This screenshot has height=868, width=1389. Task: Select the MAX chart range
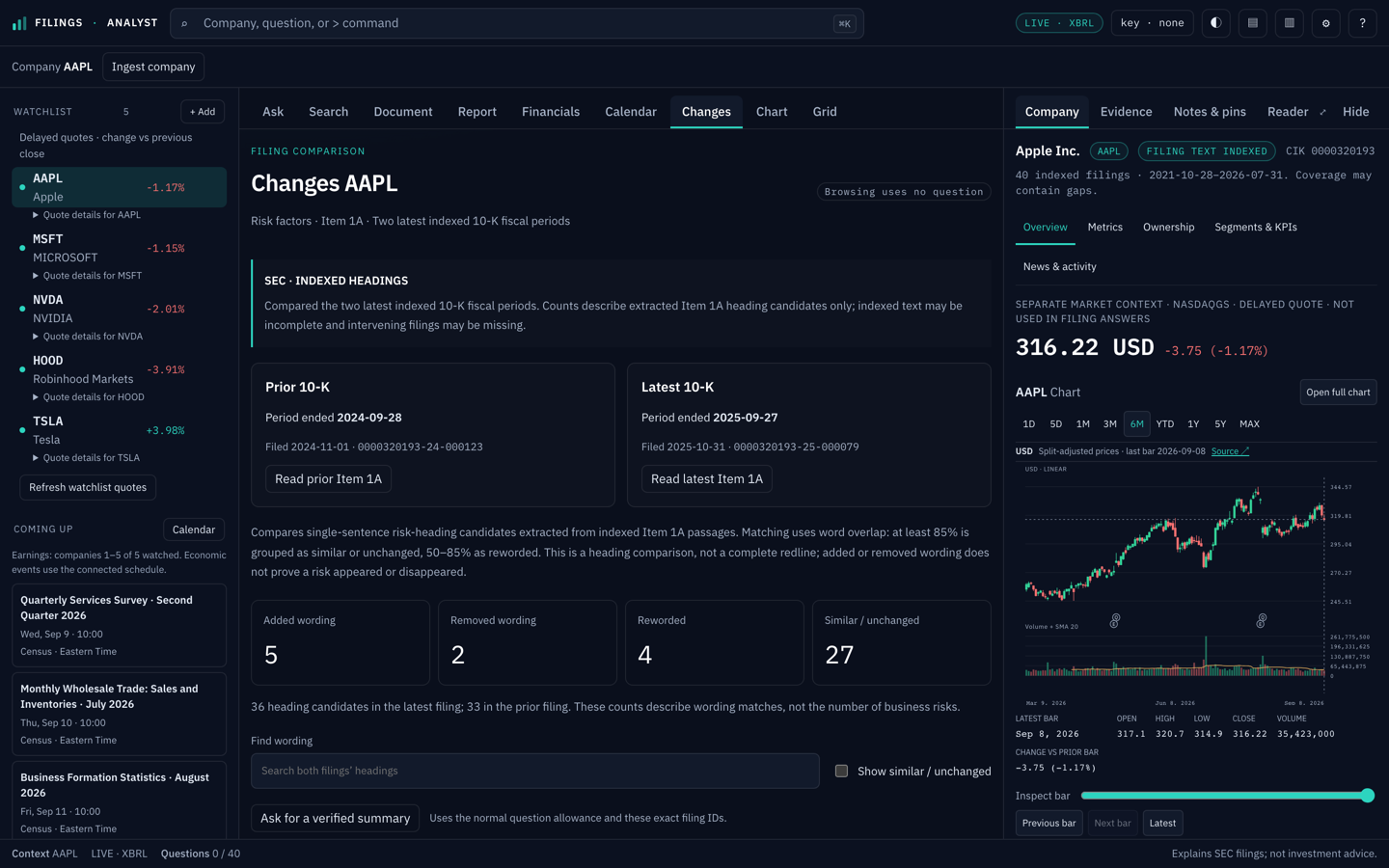1249,424
